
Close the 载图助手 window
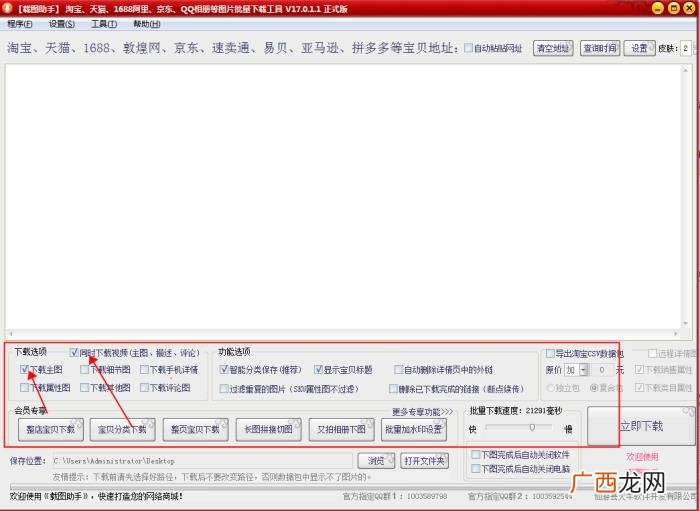690,8
